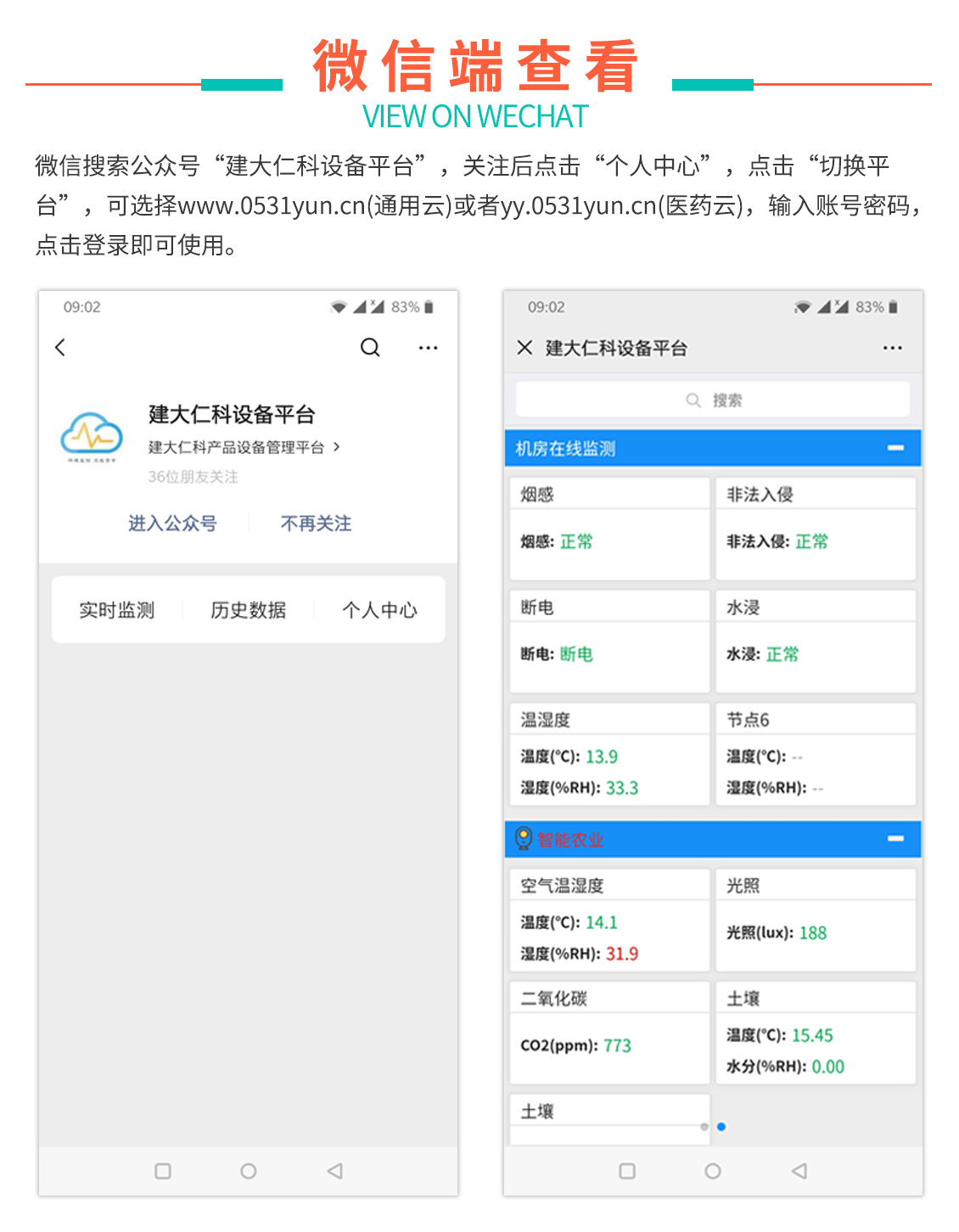Viewport: 959px width, 1232px height.
Task: Open the 水浸 sensor card
Action: 816,641
